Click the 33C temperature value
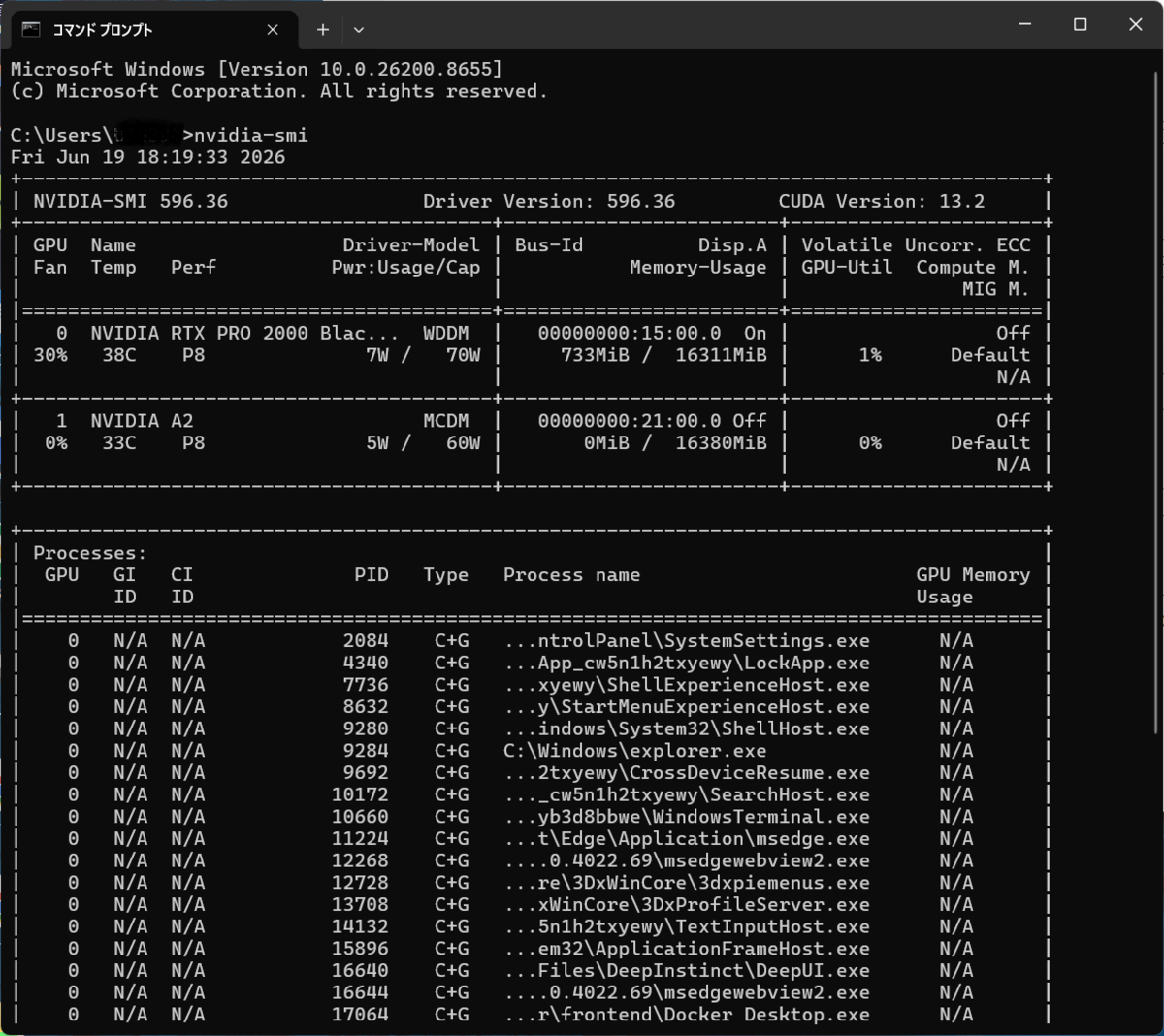Screen dimensions: 1164x1036 (x=119, y=443)
